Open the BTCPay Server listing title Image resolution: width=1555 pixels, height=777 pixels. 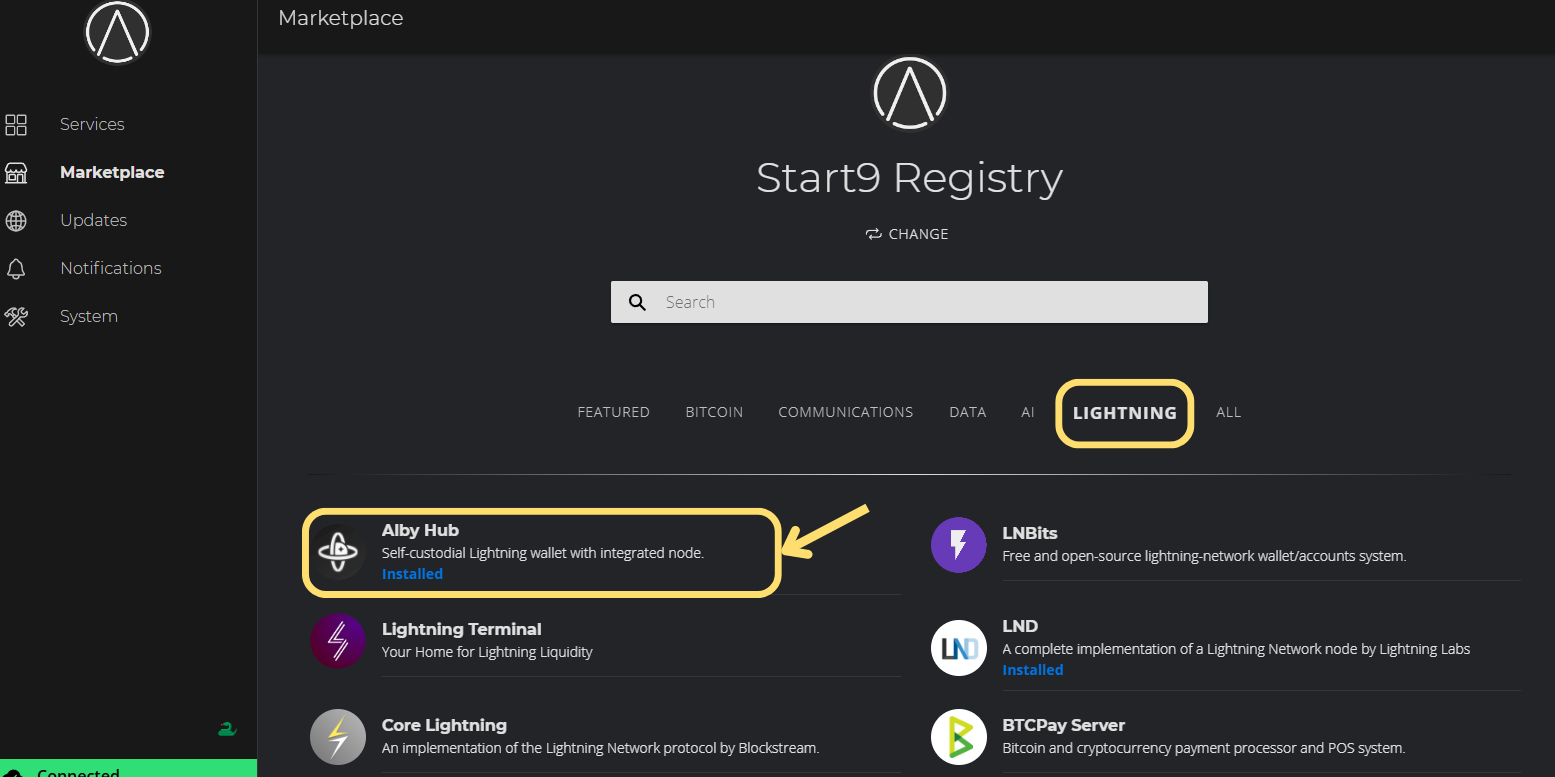click(x=1063, y=725)
